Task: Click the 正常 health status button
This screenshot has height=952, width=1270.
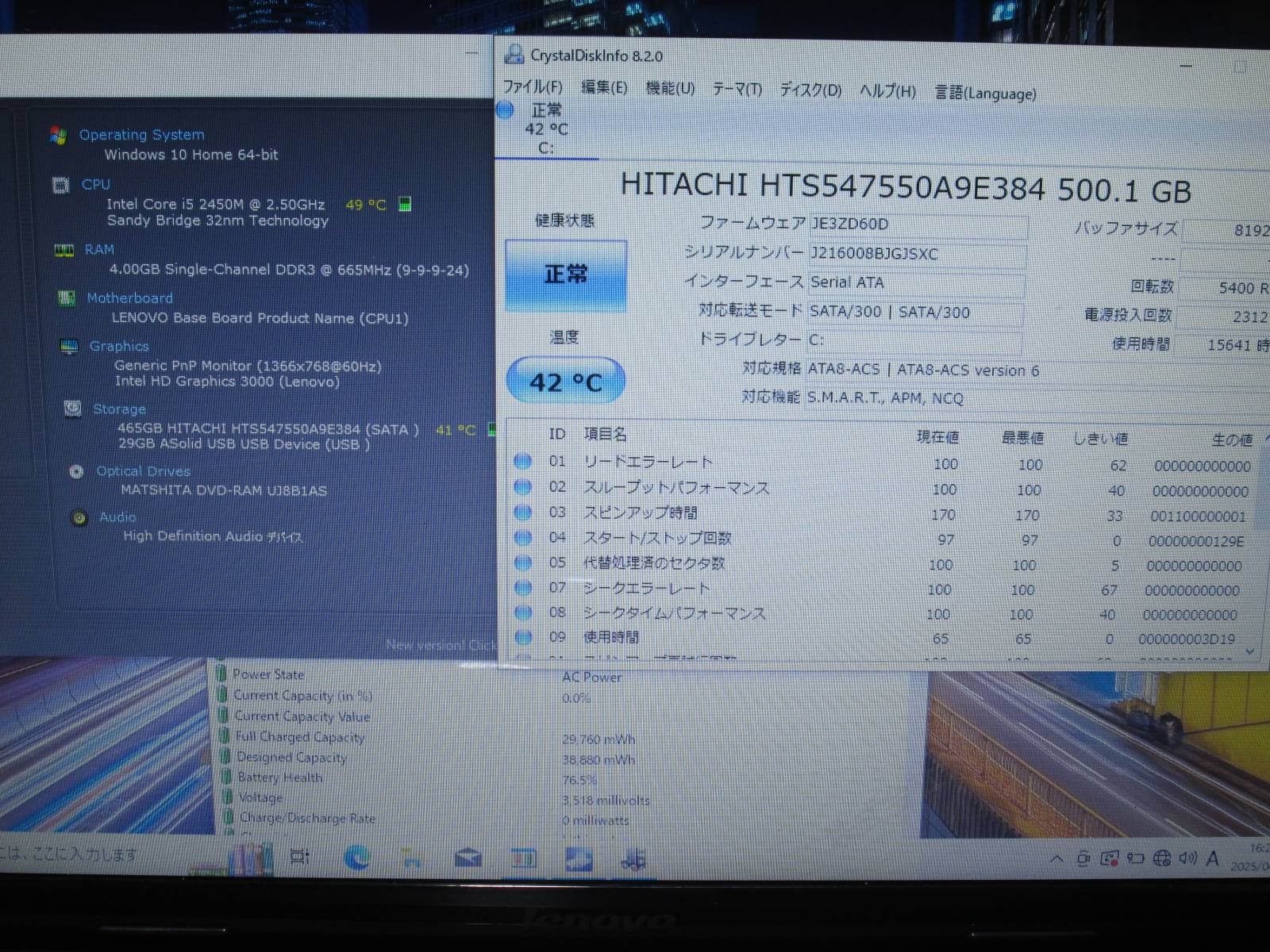Action: [x=566, y=275]
